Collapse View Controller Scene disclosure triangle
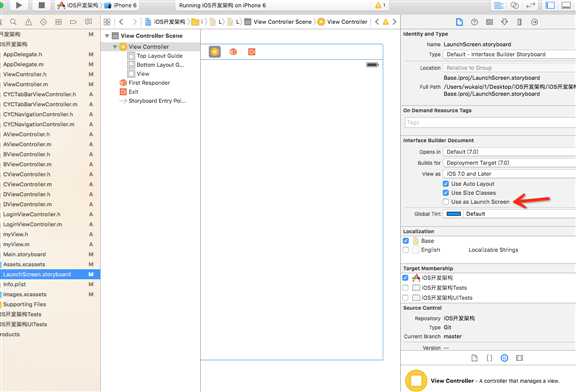 coord(107,36)
